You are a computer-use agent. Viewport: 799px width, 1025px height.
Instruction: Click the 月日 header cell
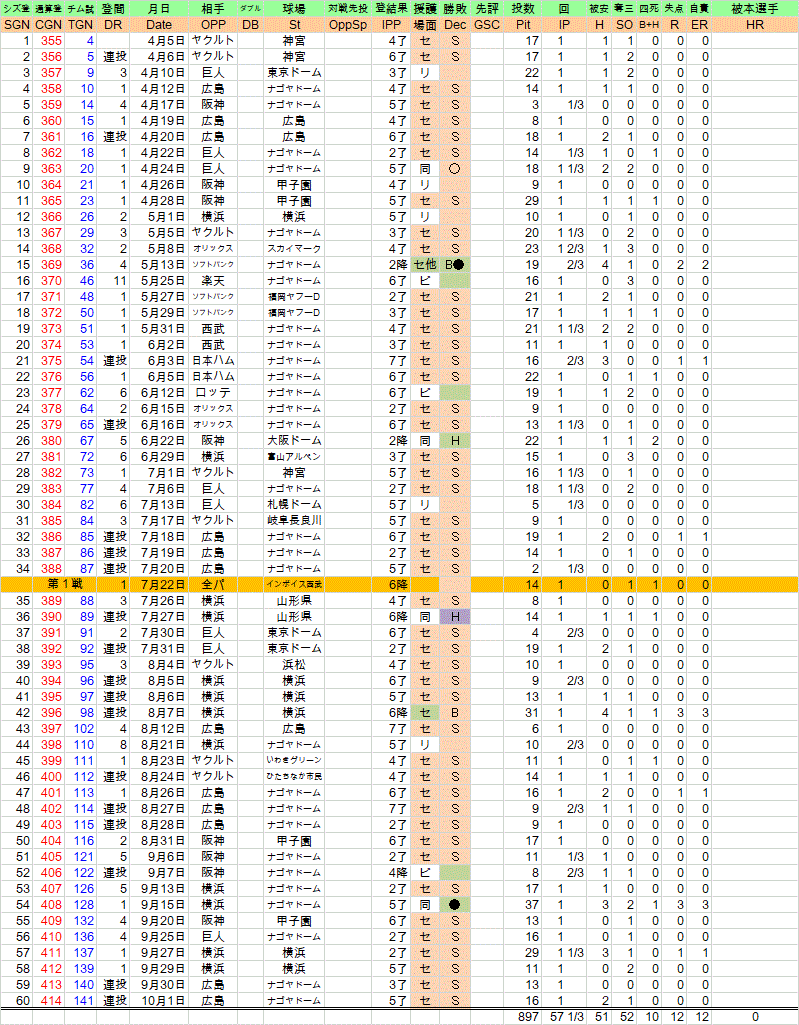(158, 8)
